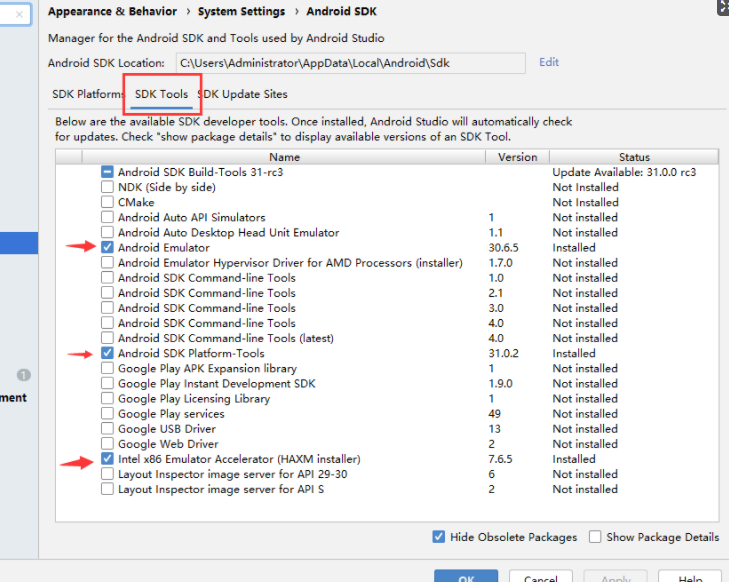The height and width of the screenshot is (582, 729).
Task: Click the Status column header
Action: (x=634, y=157)
